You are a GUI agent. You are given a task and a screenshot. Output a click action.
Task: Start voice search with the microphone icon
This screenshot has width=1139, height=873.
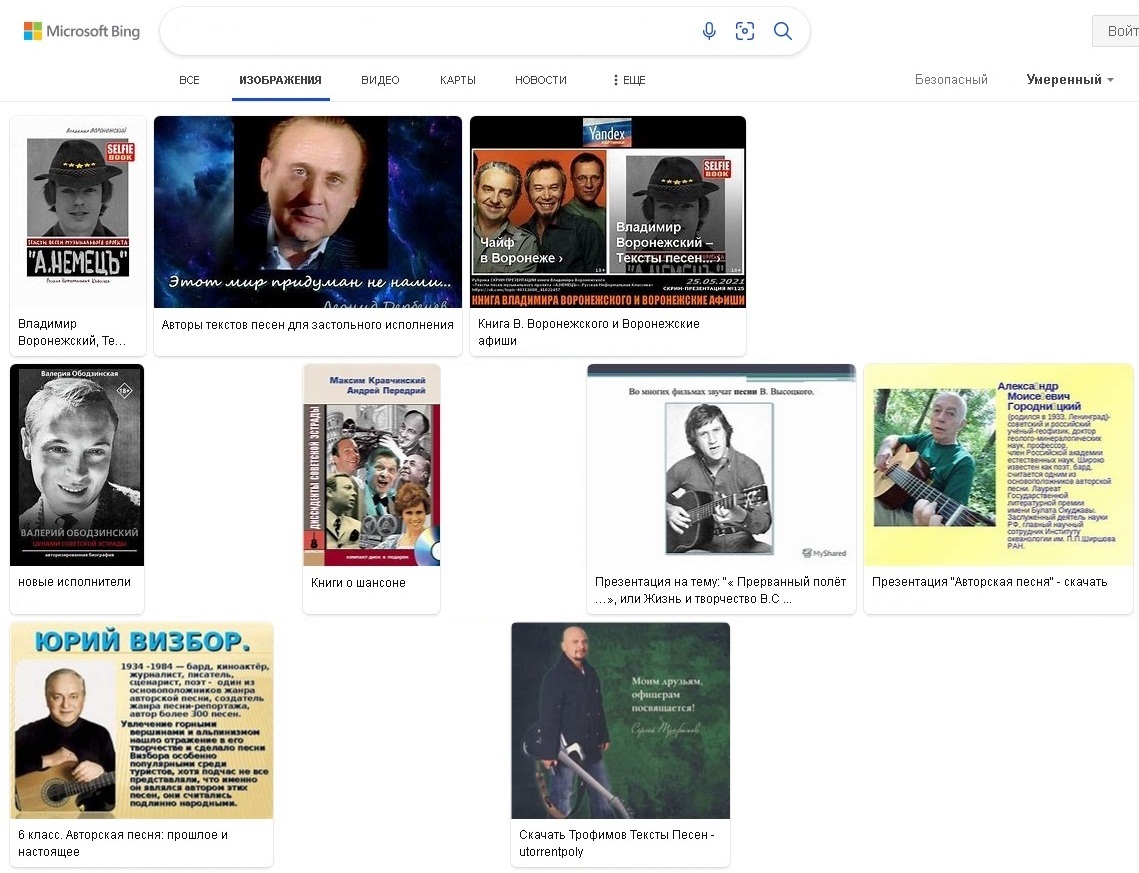(709, 31)
